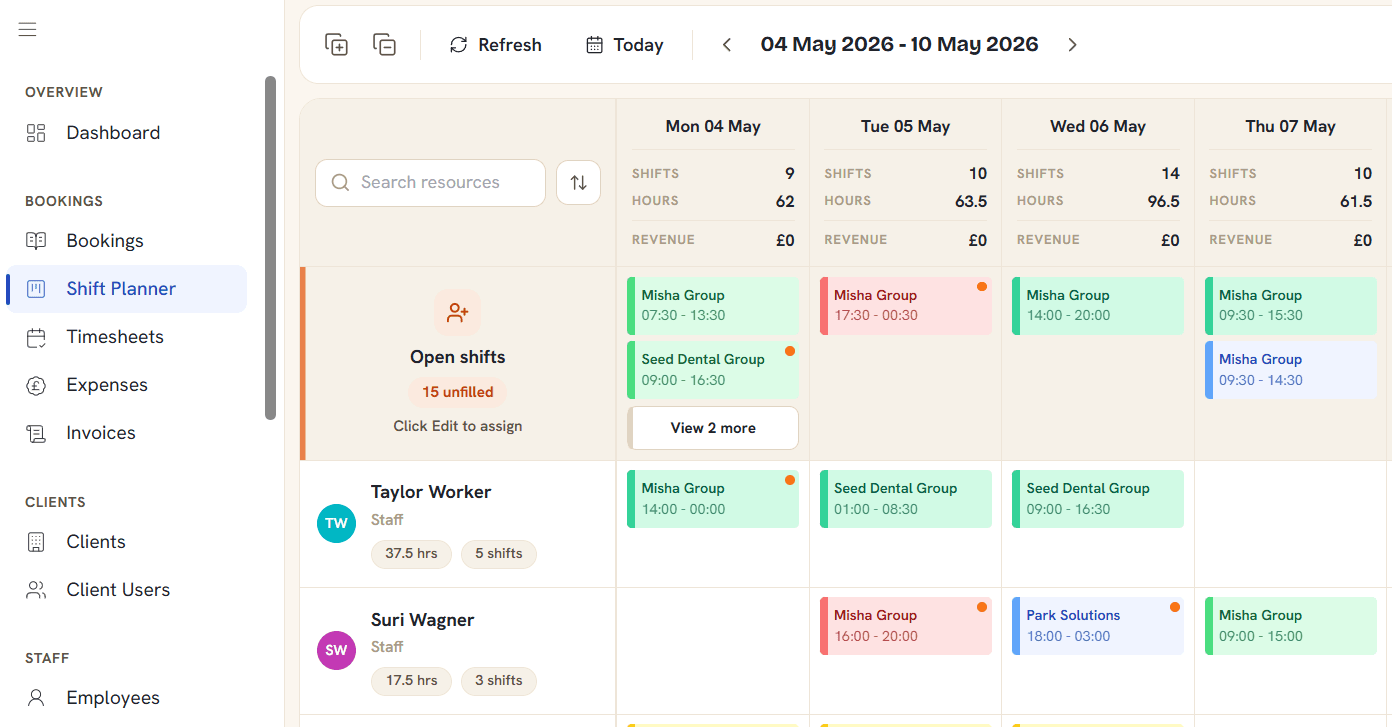Click the Bookings book icon

[x=36, y=241]
